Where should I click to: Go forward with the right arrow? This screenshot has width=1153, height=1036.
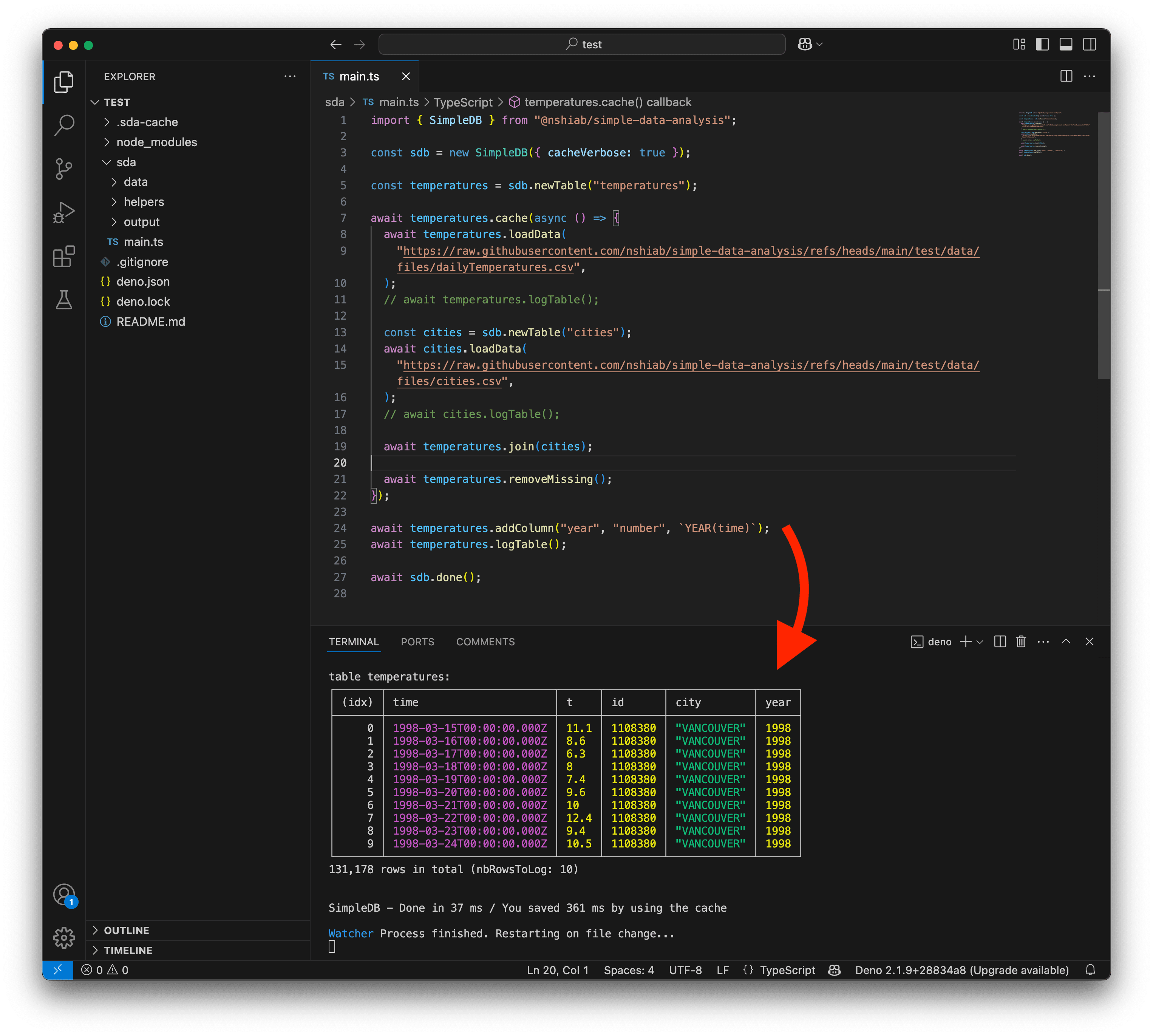pyautogui.click(x=359, y=45)
